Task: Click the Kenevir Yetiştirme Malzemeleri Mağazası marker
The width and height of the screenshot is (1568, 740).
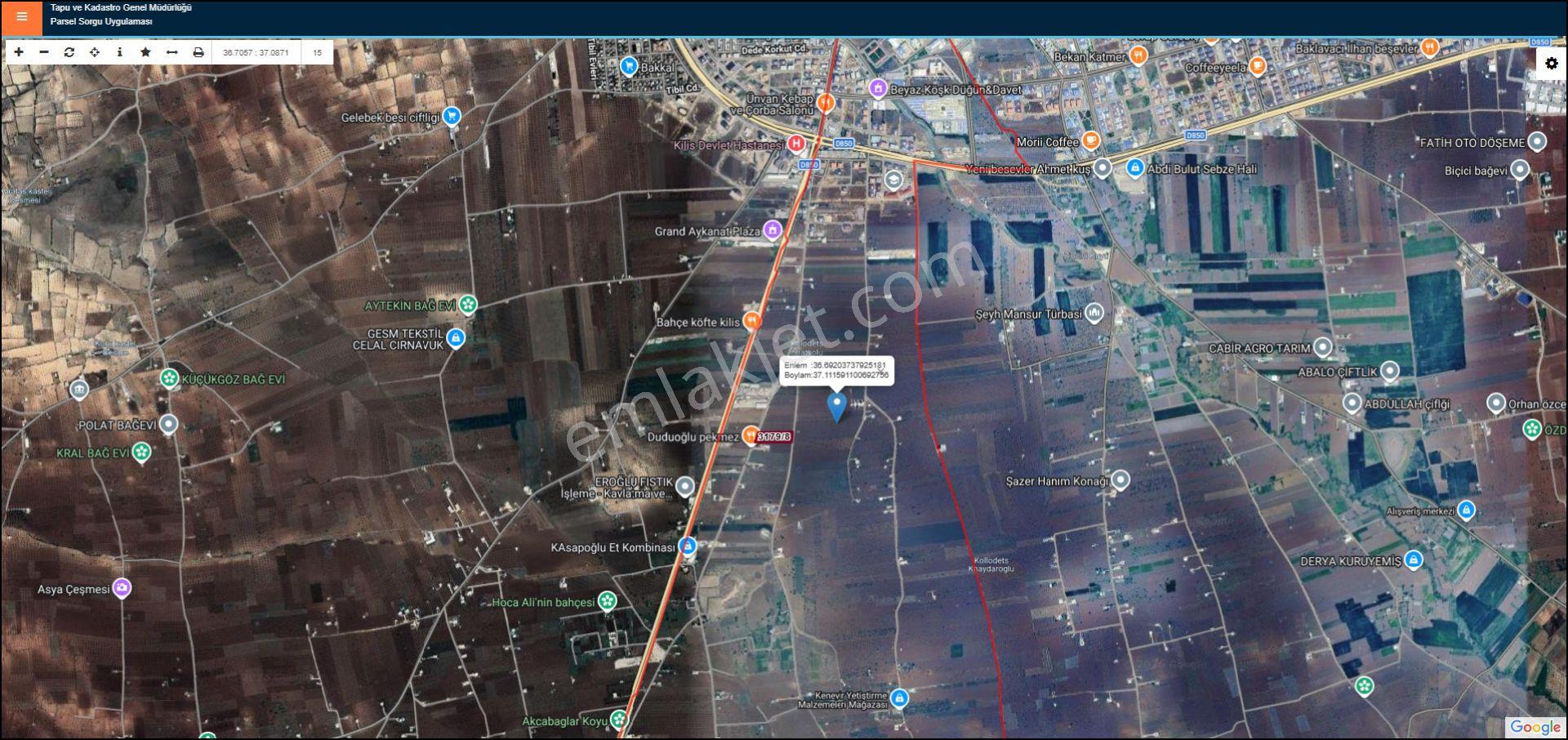Action: pyautogui.click(x=899, y=698)
